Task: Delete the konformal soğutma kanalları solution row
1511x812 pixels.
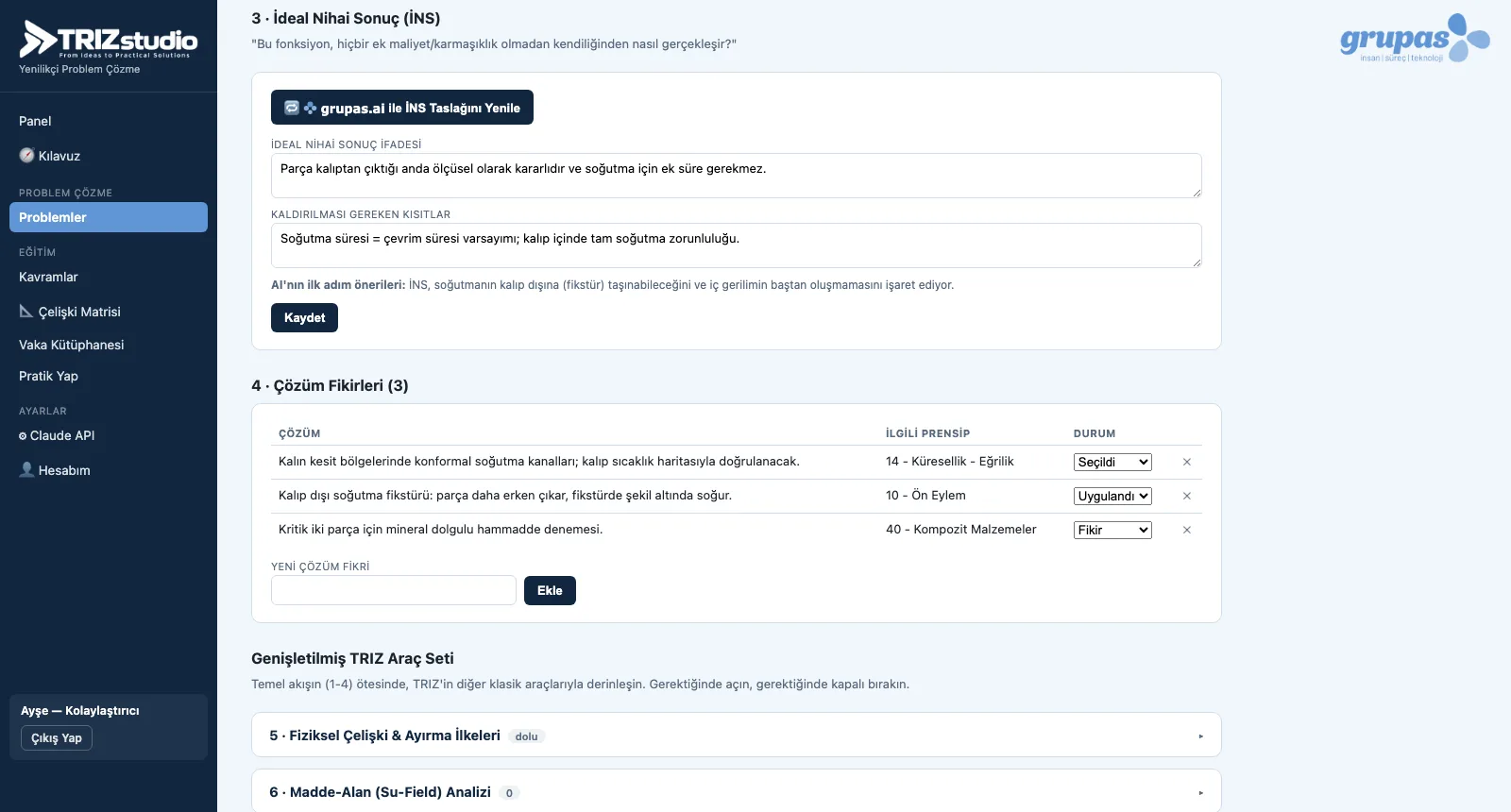Action: tap(1187, 462)
